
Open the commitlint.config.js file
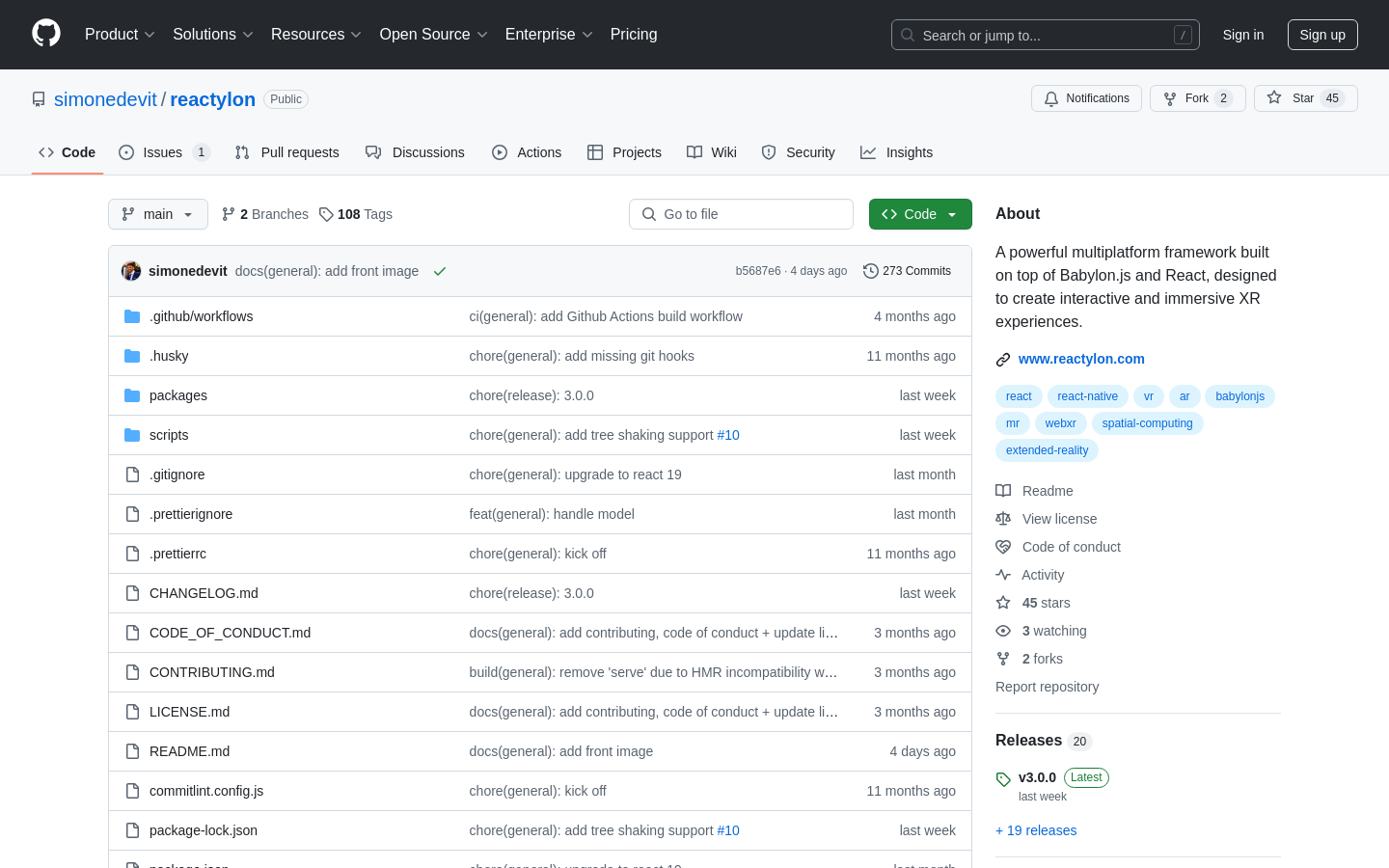(x=206, y=791)
